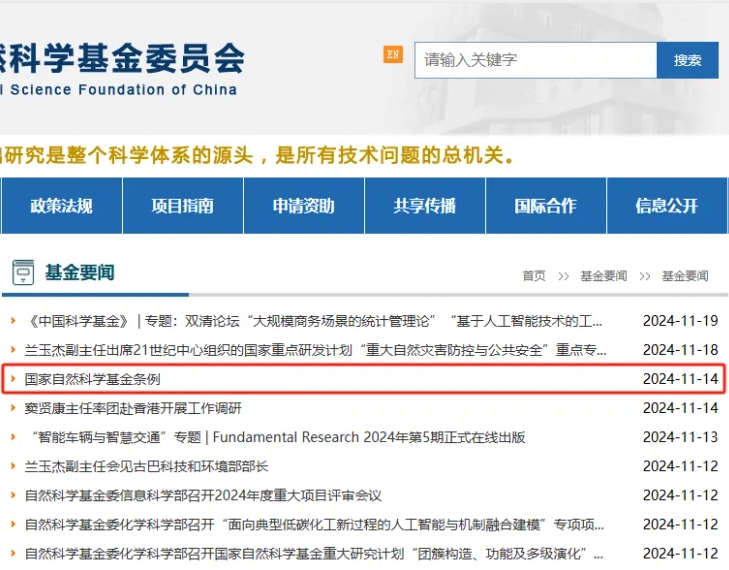Open the 申请资助 navigation menu
The image size is (729, 570).
[x=303, y=206]
